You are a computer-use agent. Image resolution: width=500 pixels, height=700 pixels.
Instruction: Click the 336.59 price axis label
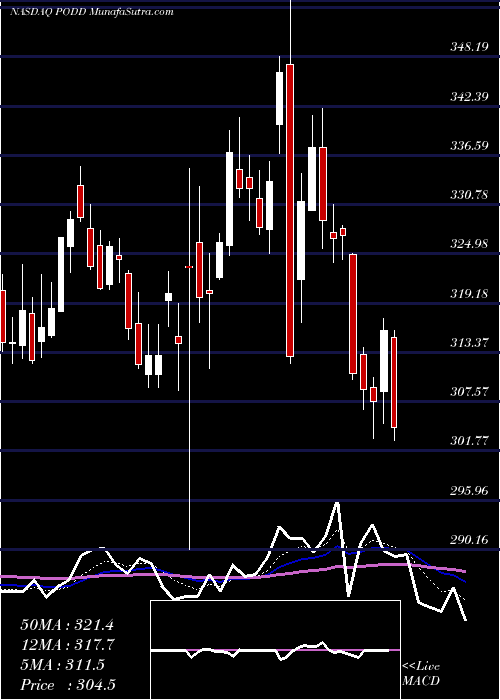pos(470,146)
